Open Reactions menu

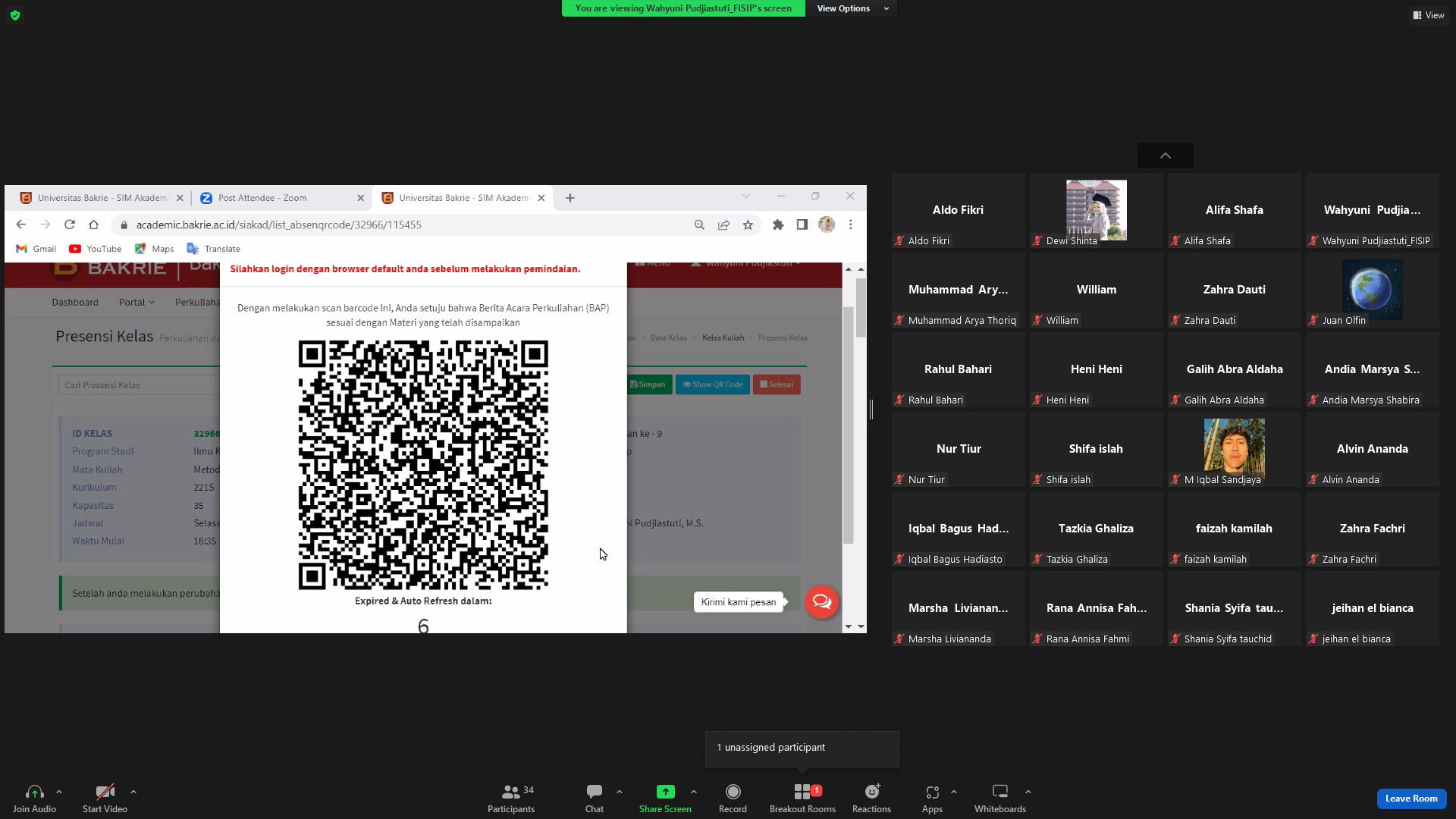click(x=871, y=799)
